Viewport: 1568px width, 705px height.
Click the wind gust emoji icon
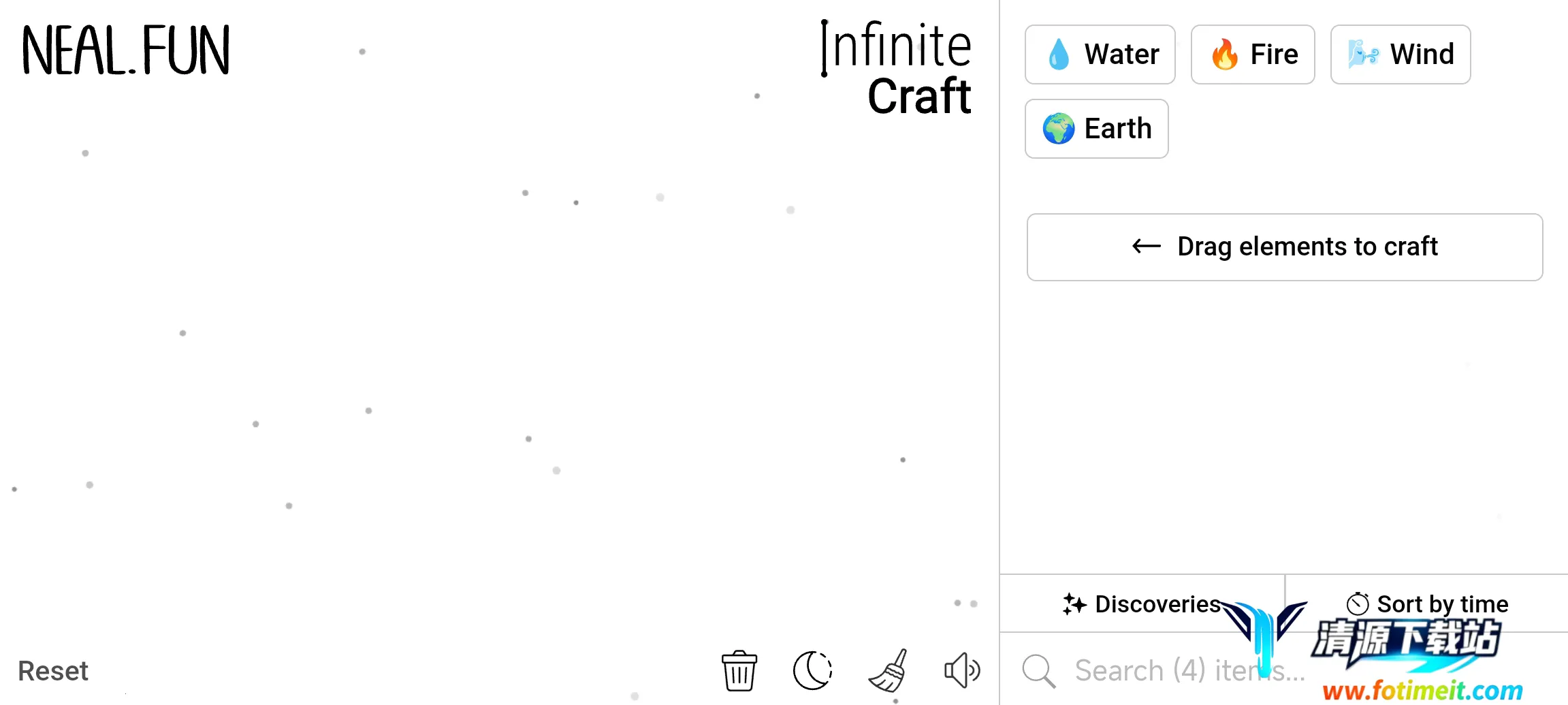pos(1363,54)
